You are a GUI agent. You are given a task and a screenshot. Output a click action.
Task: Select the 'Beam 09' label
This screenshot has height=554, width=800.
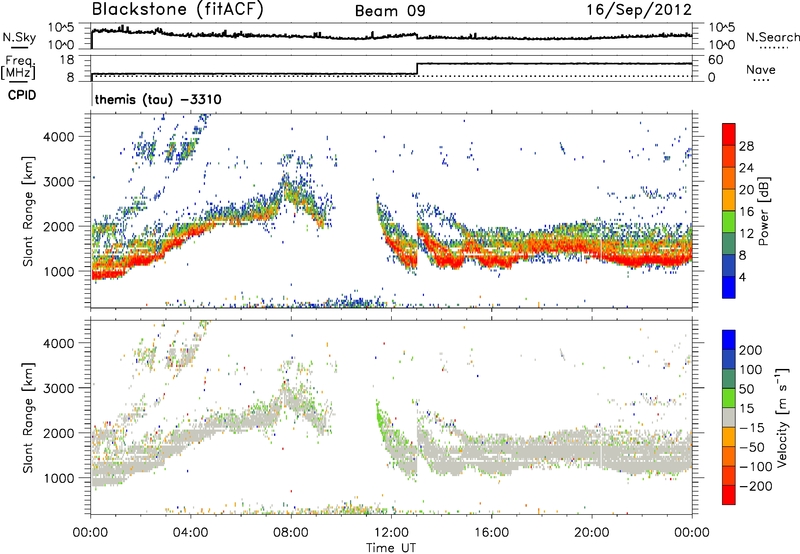click(x=390, y=11)
